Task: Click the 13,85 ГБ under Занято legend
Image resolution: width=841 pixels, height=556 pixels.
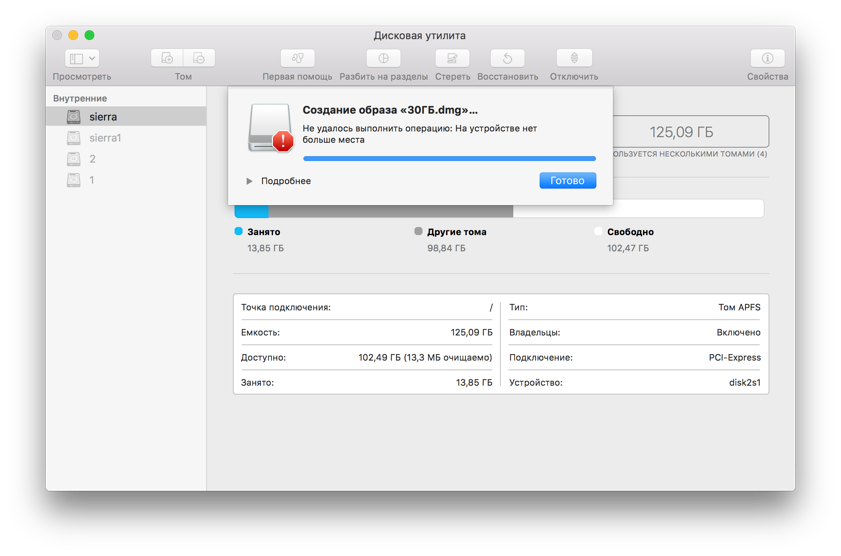Action: pyautogui.click(x=265, y=248)
